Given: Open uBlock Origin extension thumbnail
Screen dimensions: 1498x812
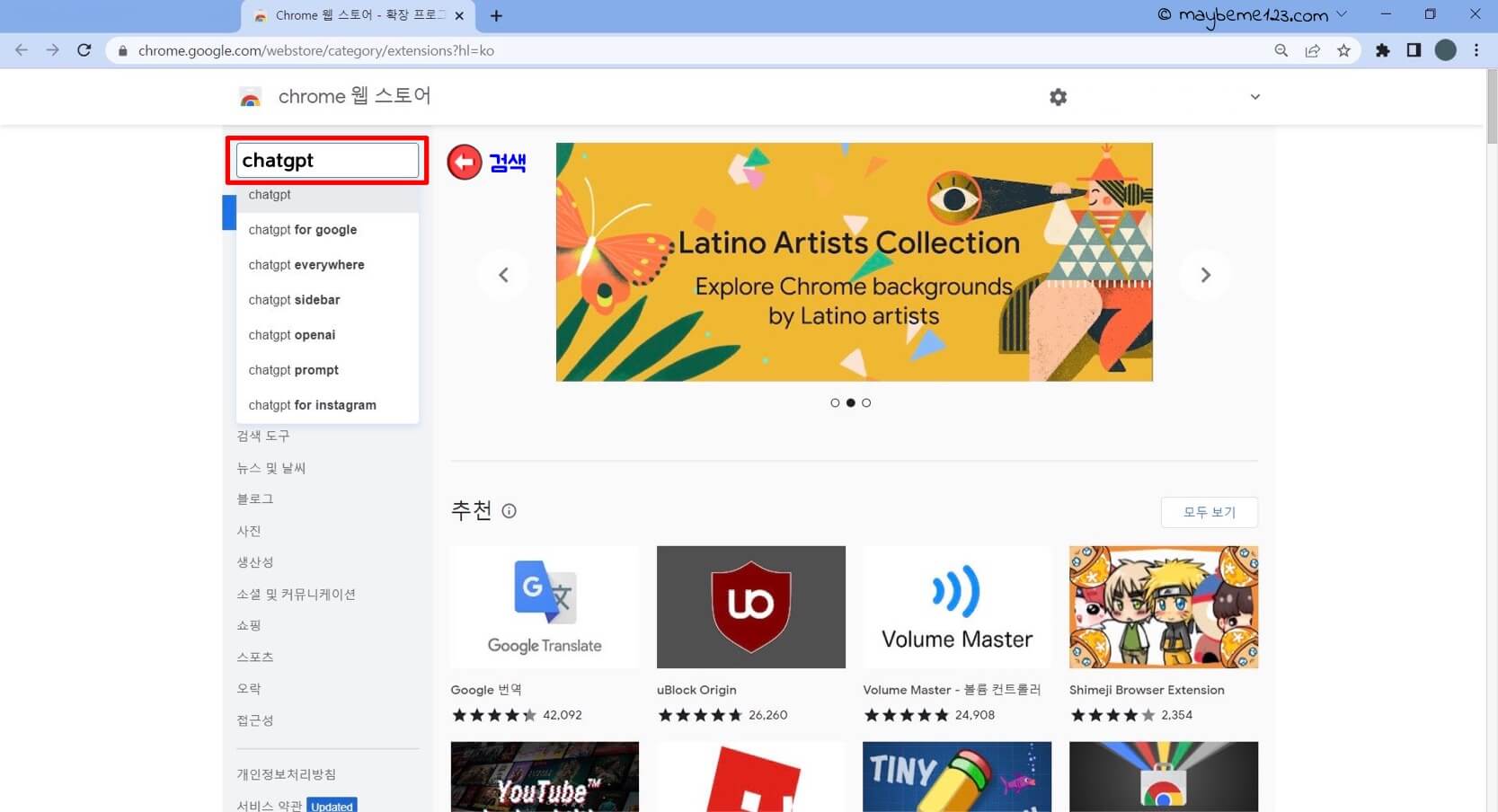Looking at the screenshot, I should [751, 607].
